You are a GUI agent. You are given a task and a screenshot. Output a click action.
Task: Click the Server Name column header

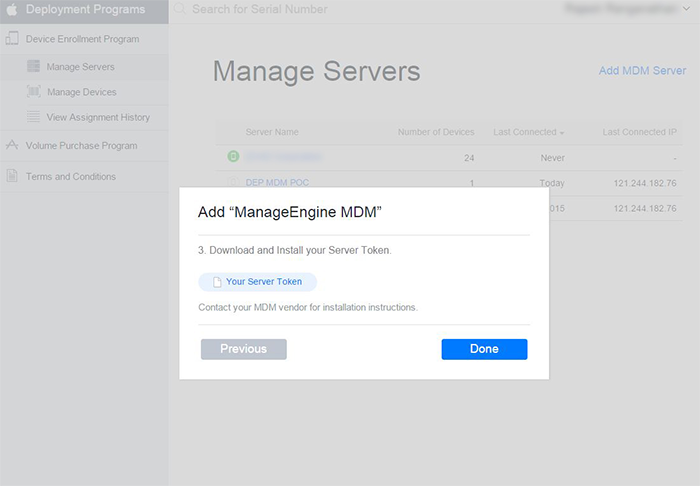click(272, 132)
